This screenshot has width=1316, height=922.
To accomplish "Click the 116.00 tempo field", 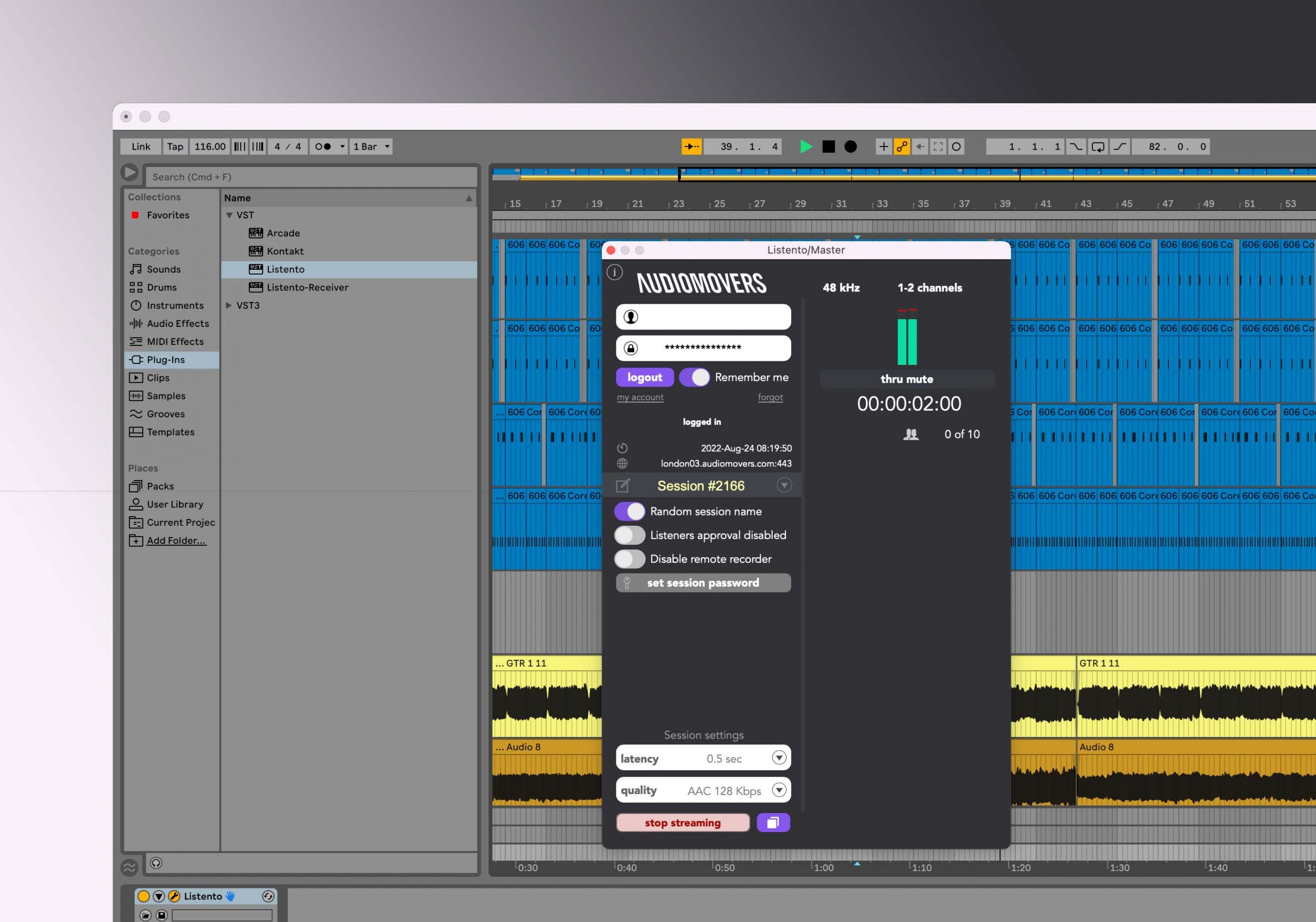I will tap(210, 146).
